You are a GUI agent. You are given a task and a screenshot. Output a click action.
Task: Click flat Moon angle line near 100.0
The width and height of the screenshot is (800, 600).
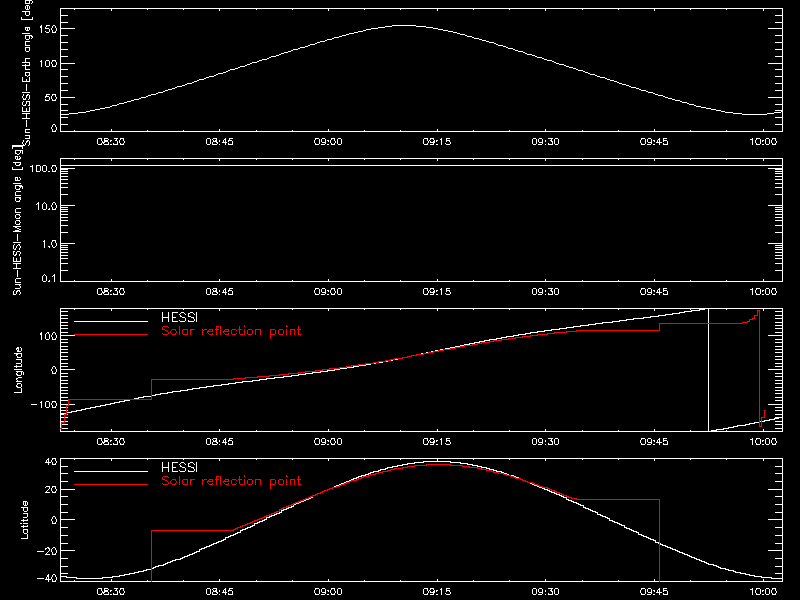coord(421,166)
